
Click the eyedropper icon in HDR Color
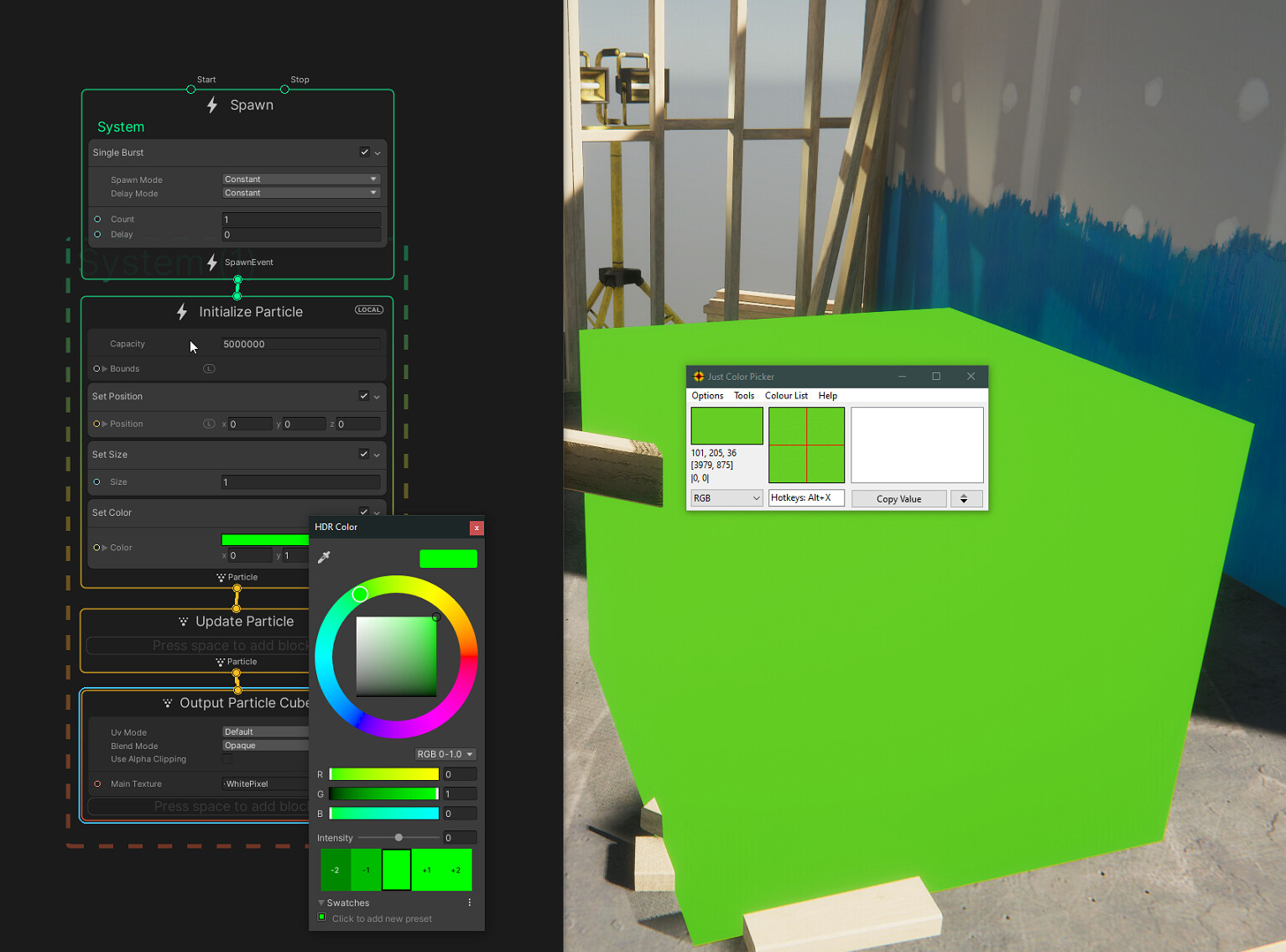tap(324, 557)
